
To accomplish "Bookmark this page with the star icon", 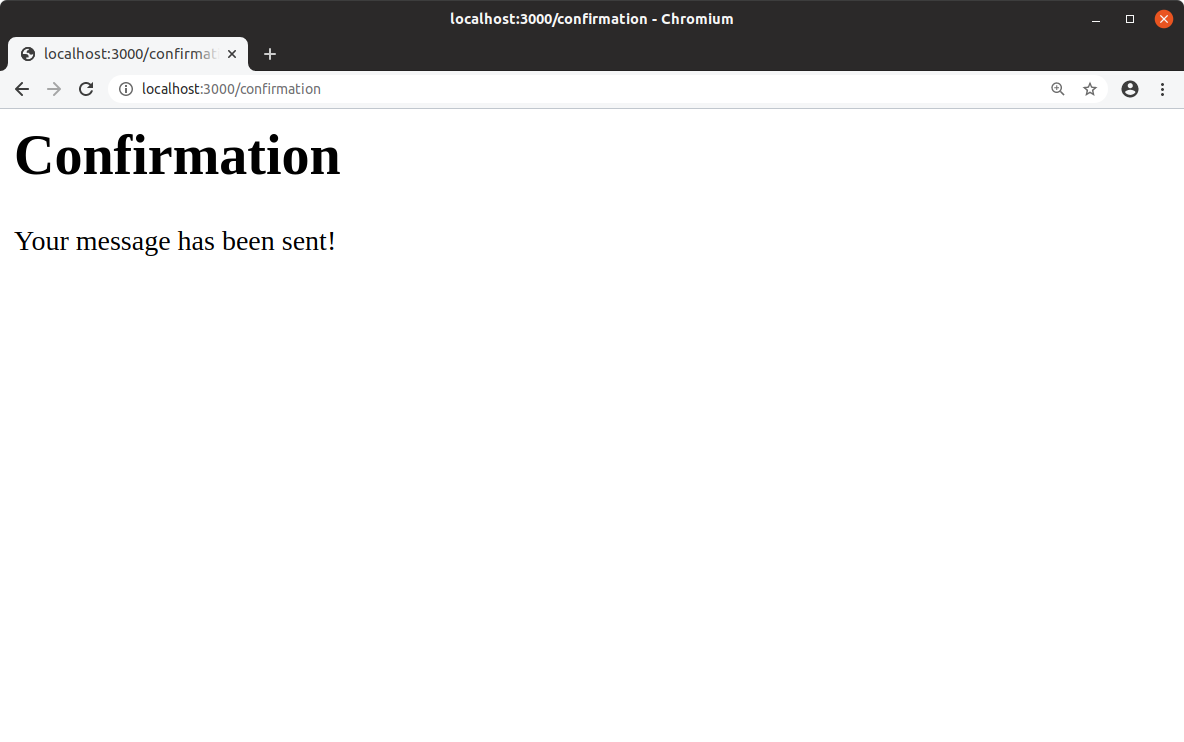I will [x=1090, y=89].
